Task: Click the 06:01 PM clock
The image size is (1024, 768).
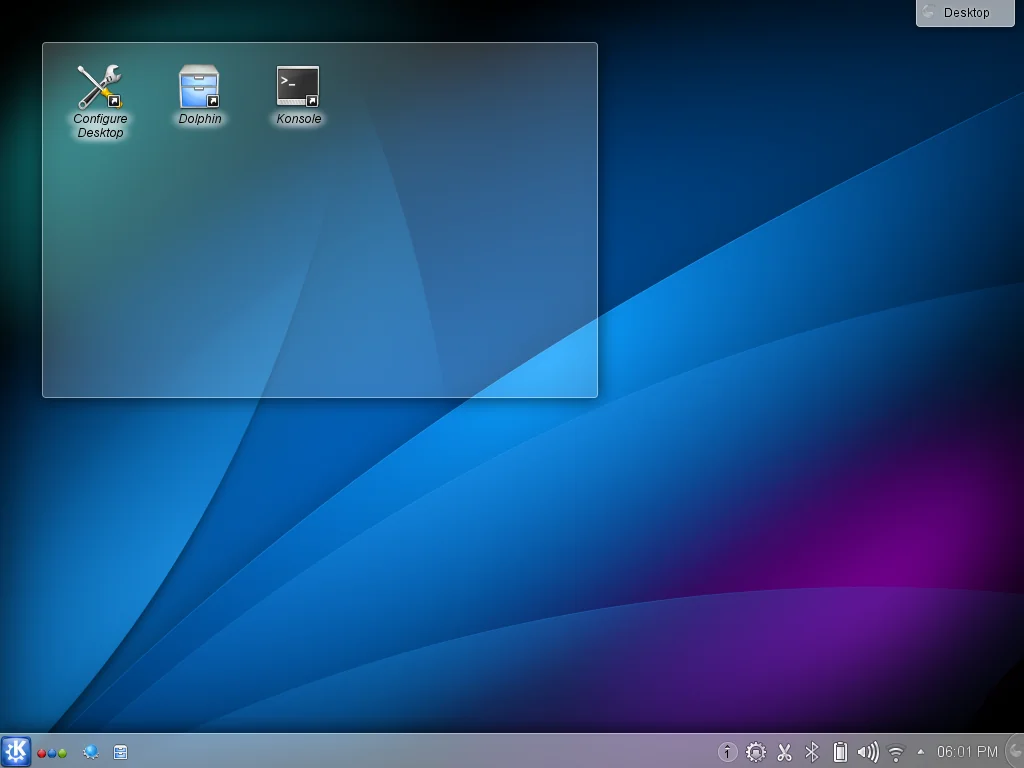Action: point(967,752)
